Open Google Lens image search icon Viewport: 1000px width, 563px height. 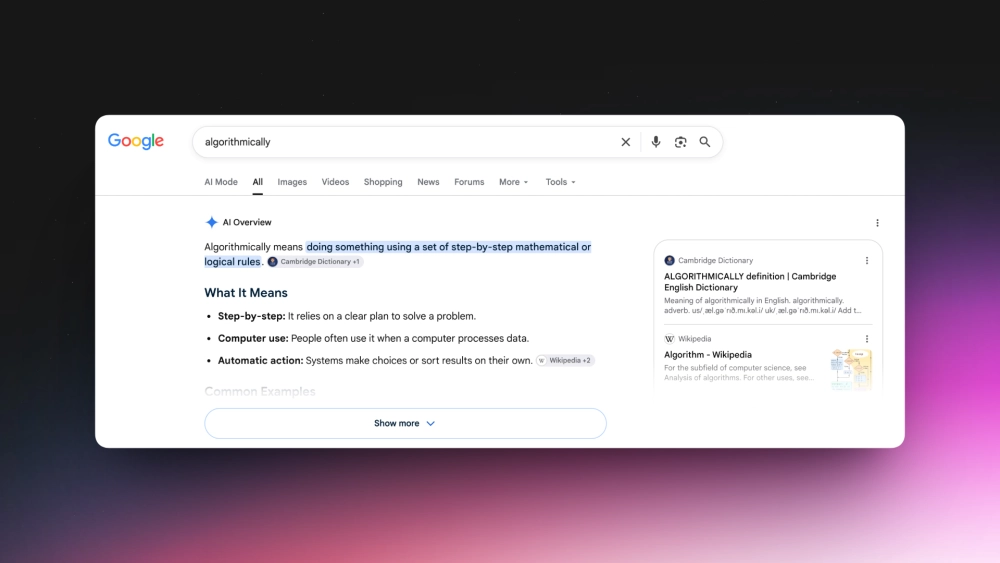(680, 142)
